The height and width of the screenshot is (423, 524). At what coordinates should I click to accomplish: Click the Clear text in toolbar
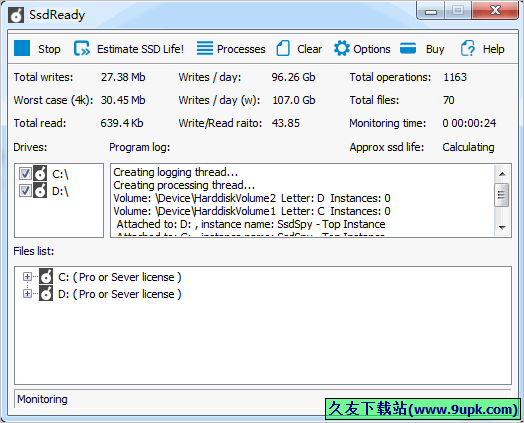pyautogui.click(x=309, y=49)
